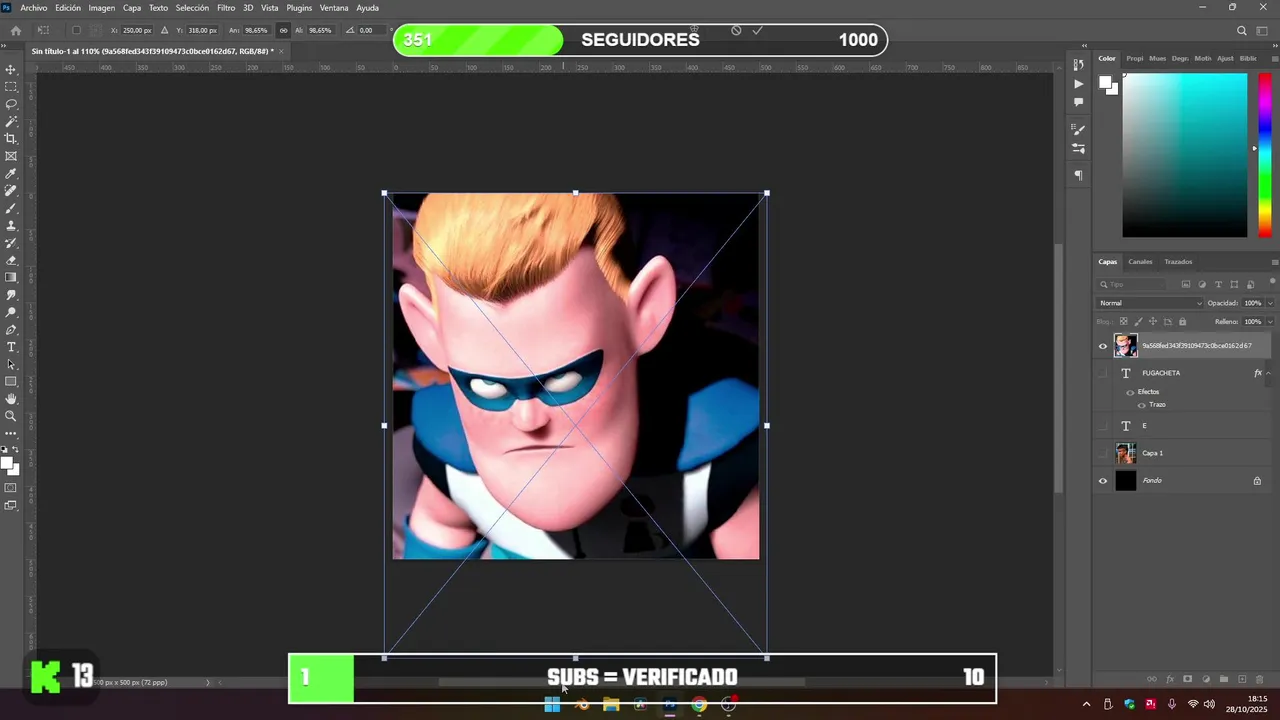Close the Sin título-1 document tab

[x=282, y=51]
